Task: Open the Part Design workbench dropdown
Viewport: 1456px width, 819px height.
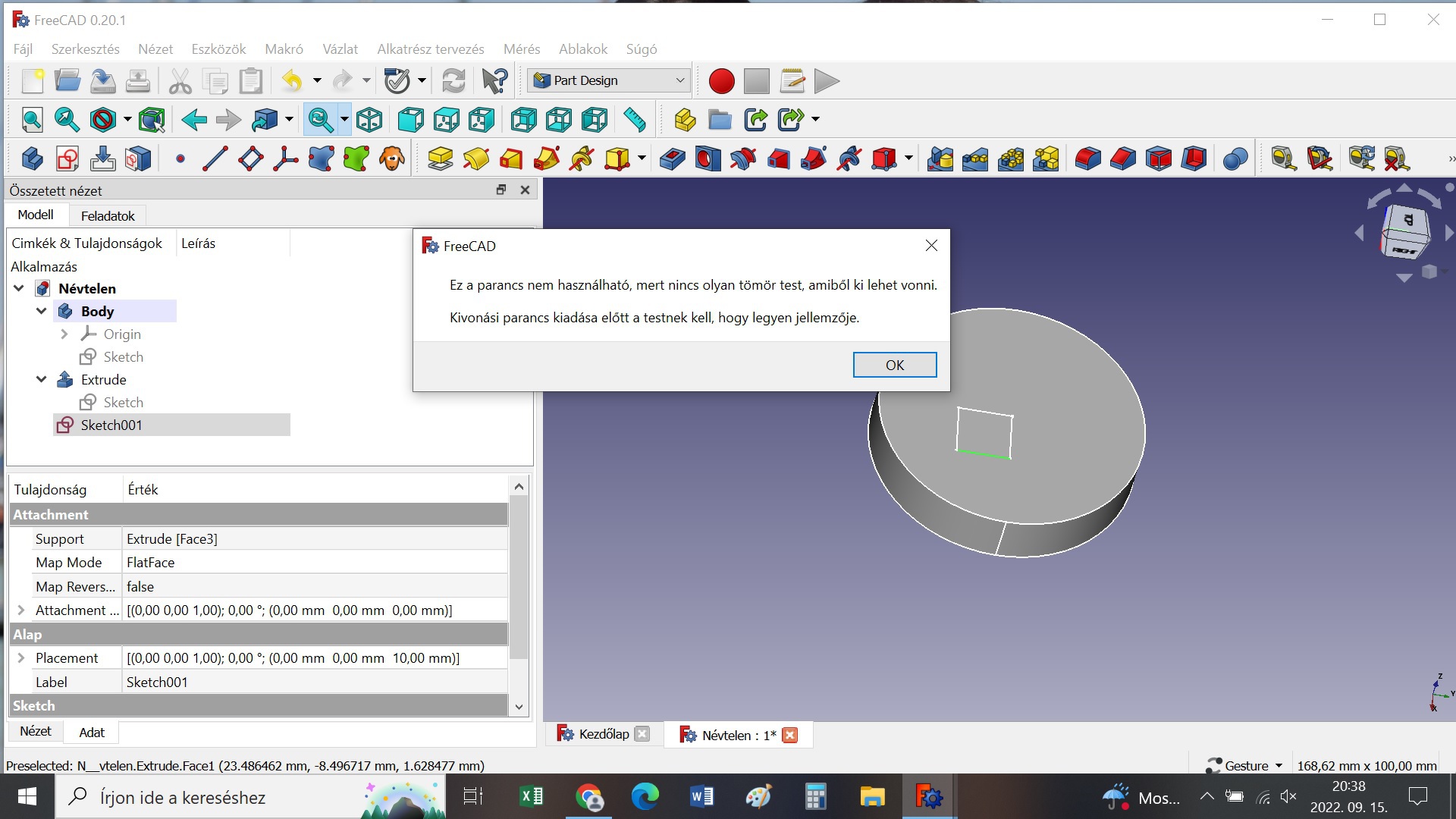Action: (x=610, y=80)
